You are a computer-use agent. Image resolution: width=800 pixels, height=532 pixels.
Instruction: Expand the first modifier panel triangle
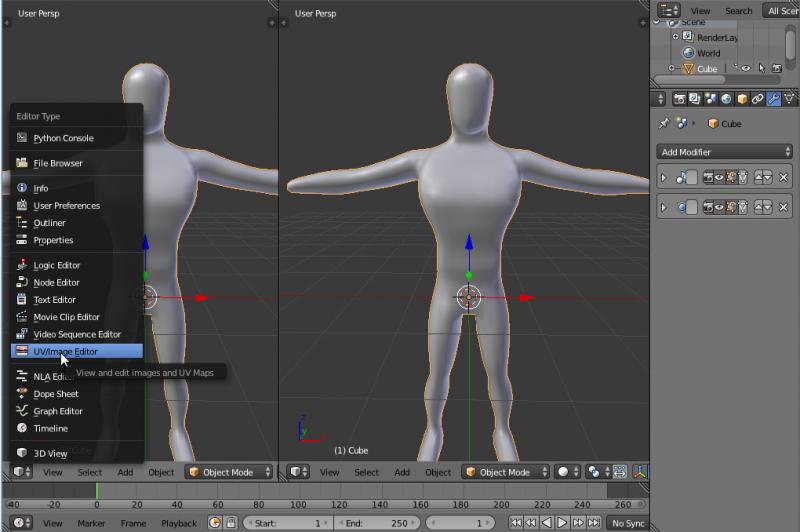coord(663,177)
